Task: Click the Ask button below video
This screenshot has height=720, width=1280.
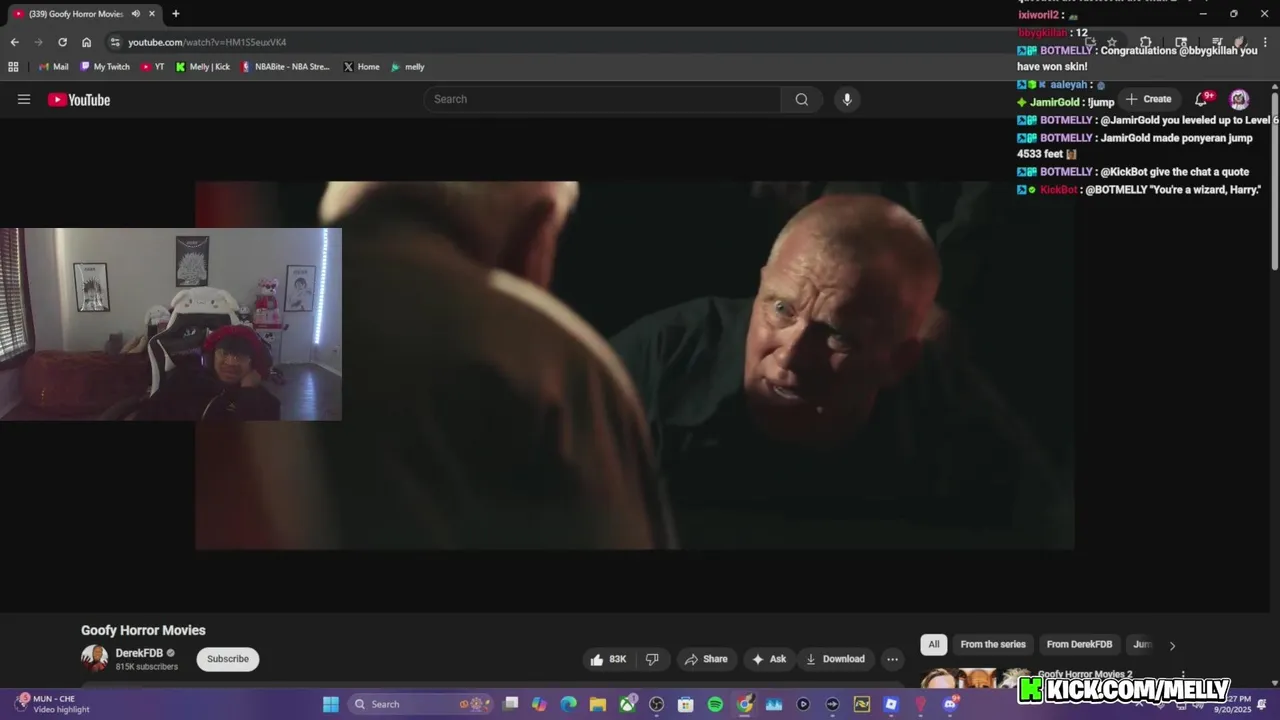Action: (769, 659)
